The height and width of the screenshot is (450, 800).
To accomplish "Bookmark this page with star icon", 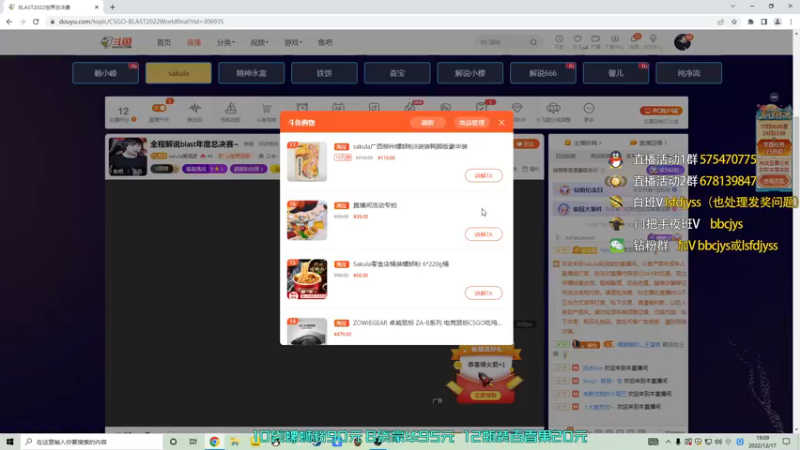I will (x=734, y=21).
